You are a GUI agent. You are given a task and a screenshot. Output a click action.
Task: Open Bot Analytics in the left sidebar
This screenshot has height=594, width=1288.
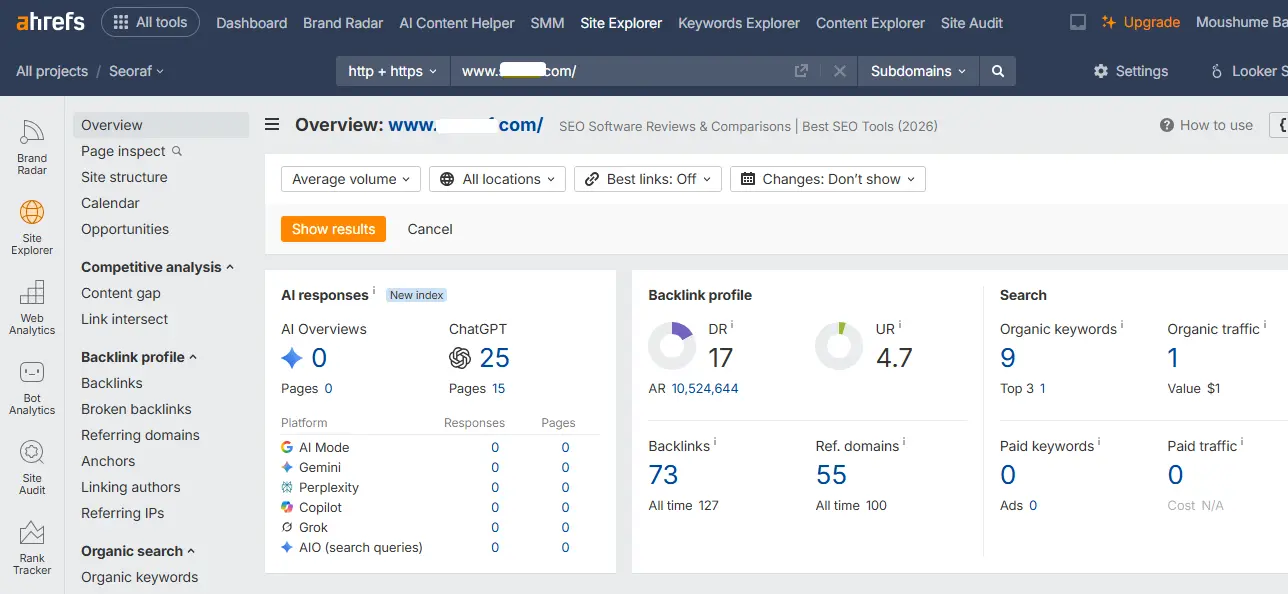click(x=32, y=387)
